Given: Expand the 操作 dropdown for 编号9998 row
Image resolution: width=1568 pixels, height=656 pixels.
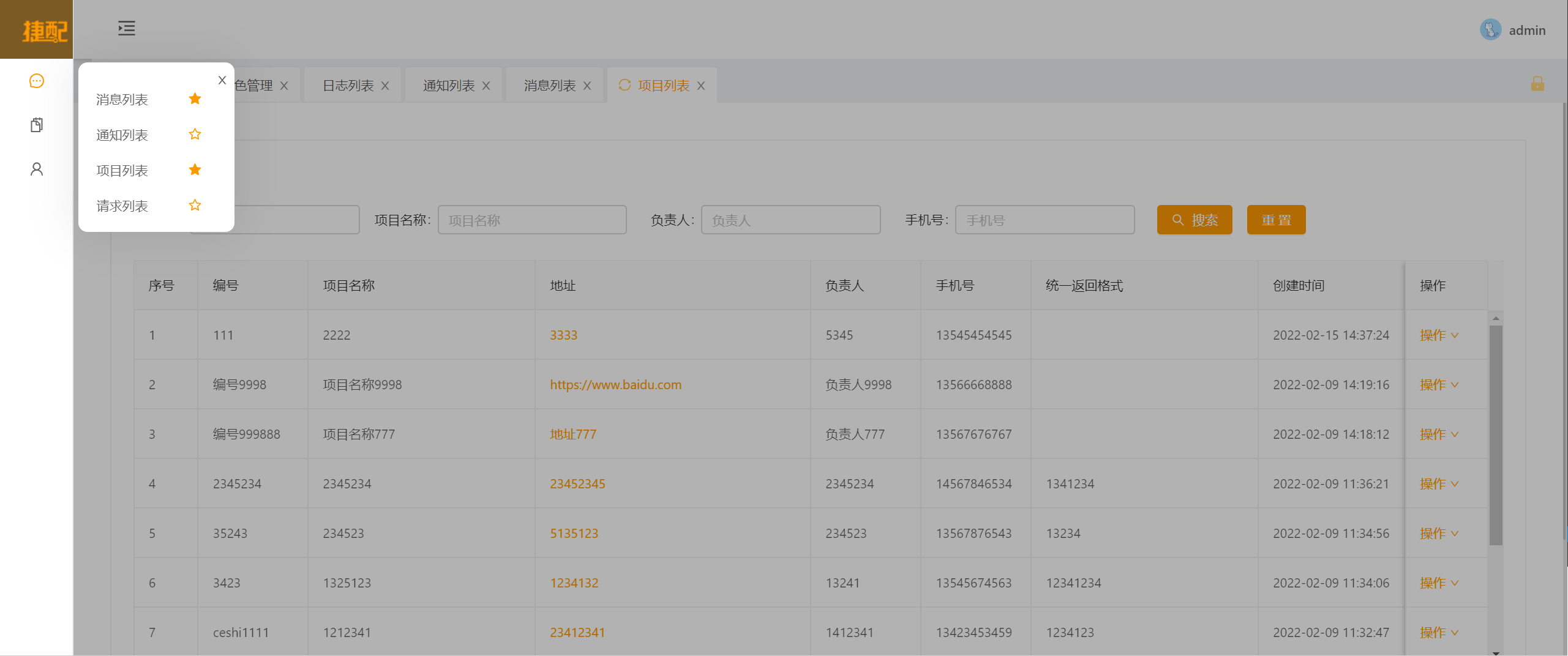Looking at the screenshot, I should (x=1438, y=384).
